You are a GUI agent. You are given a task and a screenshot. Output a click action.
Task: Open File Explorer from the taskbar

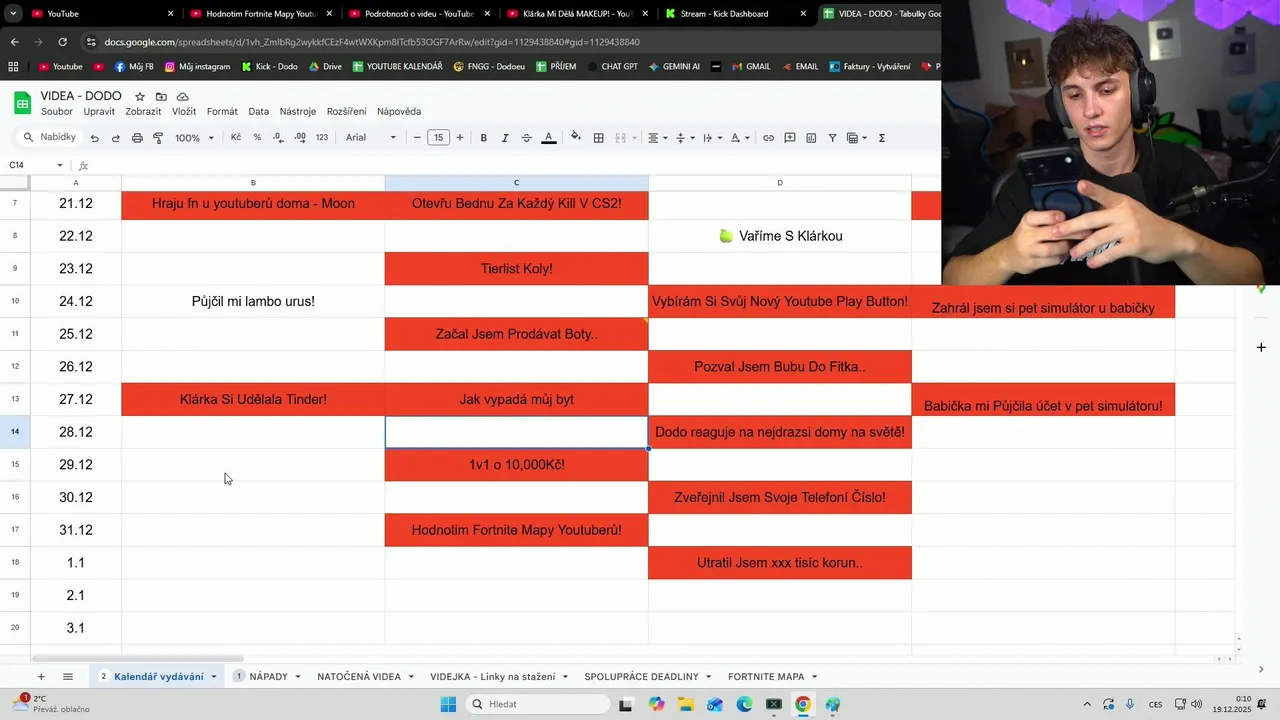pos(685,704)
